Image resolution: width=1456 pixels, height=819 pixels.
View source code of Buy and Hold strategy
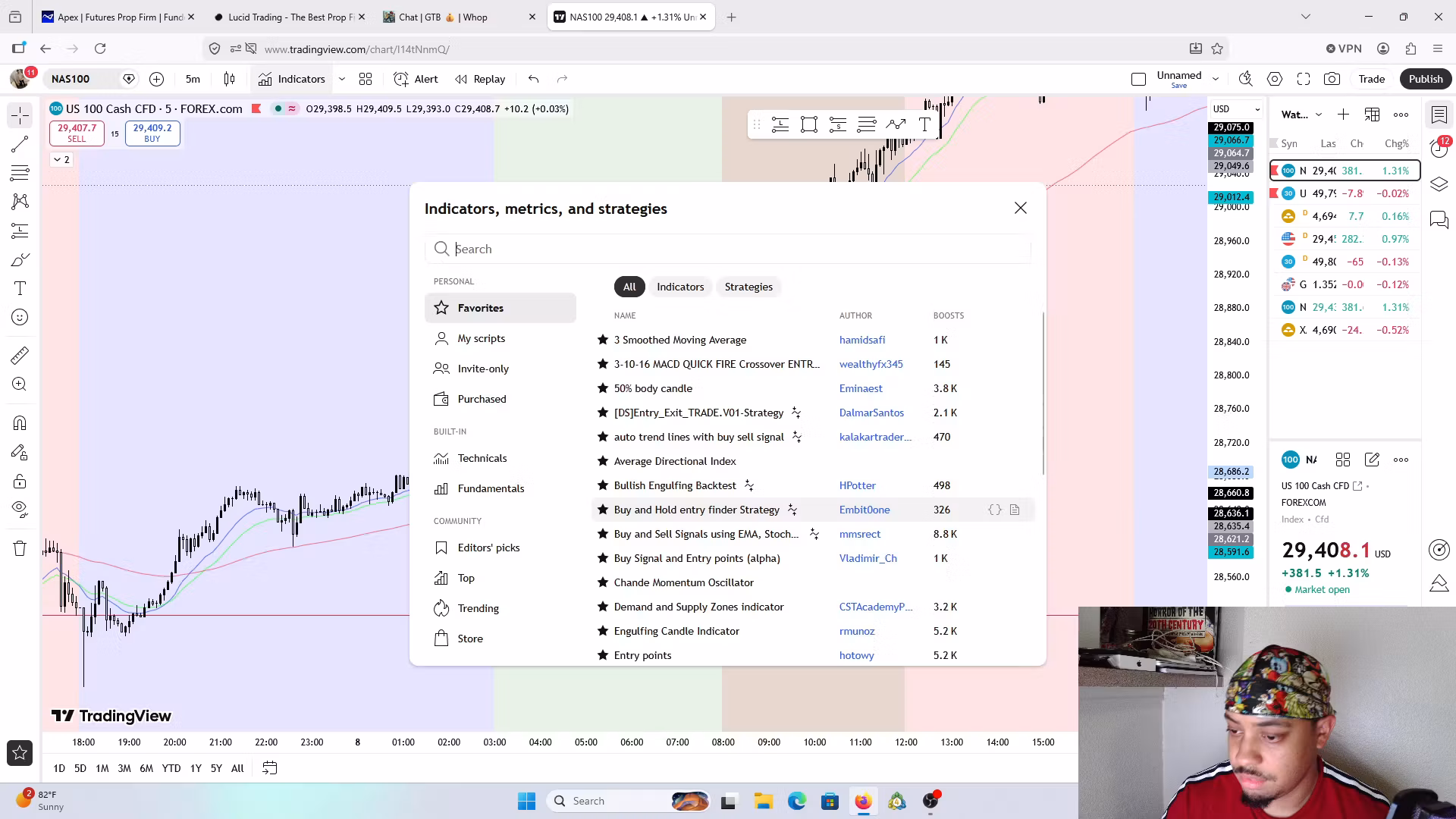click(x=995, y=510)
